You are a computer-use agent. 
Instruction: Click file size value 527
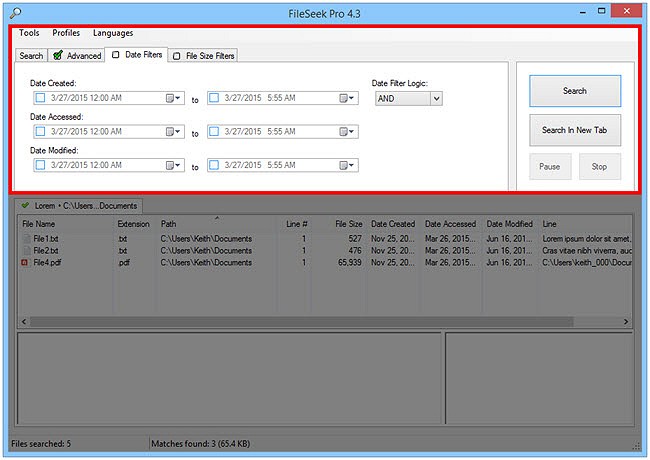click(355, 239)
